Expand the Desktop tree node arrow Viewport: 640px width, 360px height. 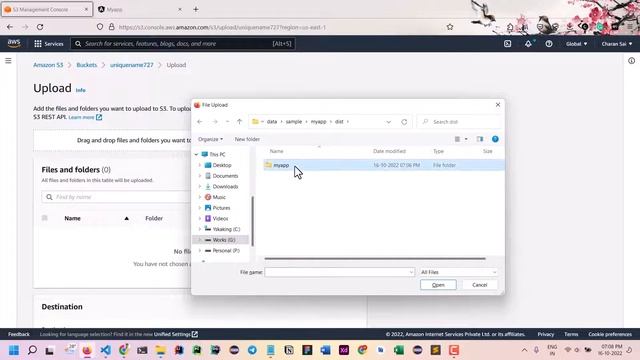200,165
